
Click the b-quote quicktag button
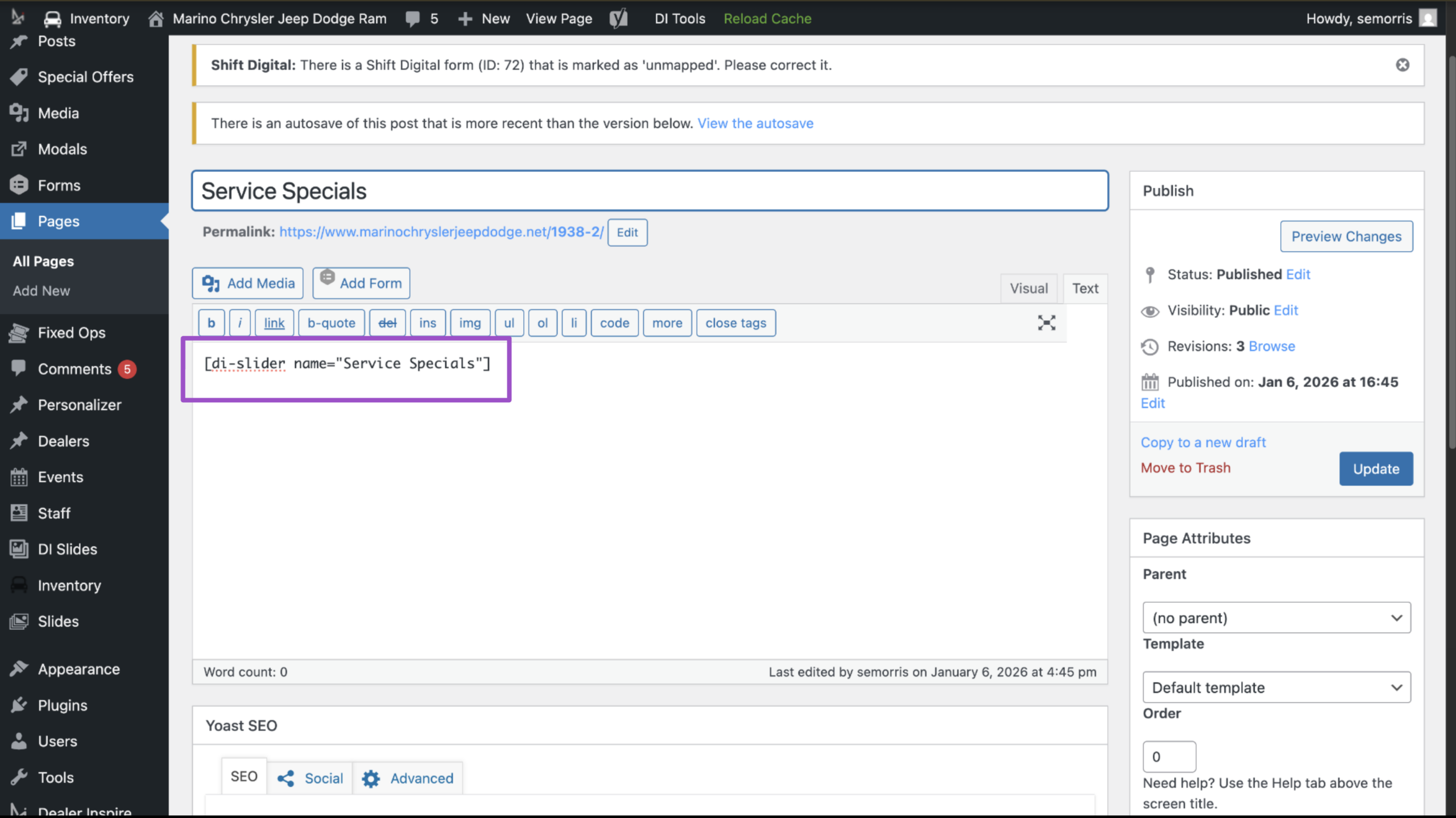pyautogui.click(x=331, y=323)
